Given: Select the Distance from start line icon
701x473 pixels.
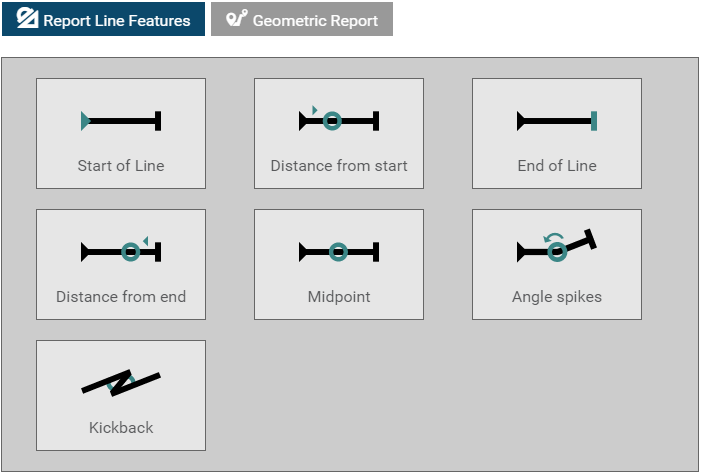Looking at the screenshot, I should [338, 120].
